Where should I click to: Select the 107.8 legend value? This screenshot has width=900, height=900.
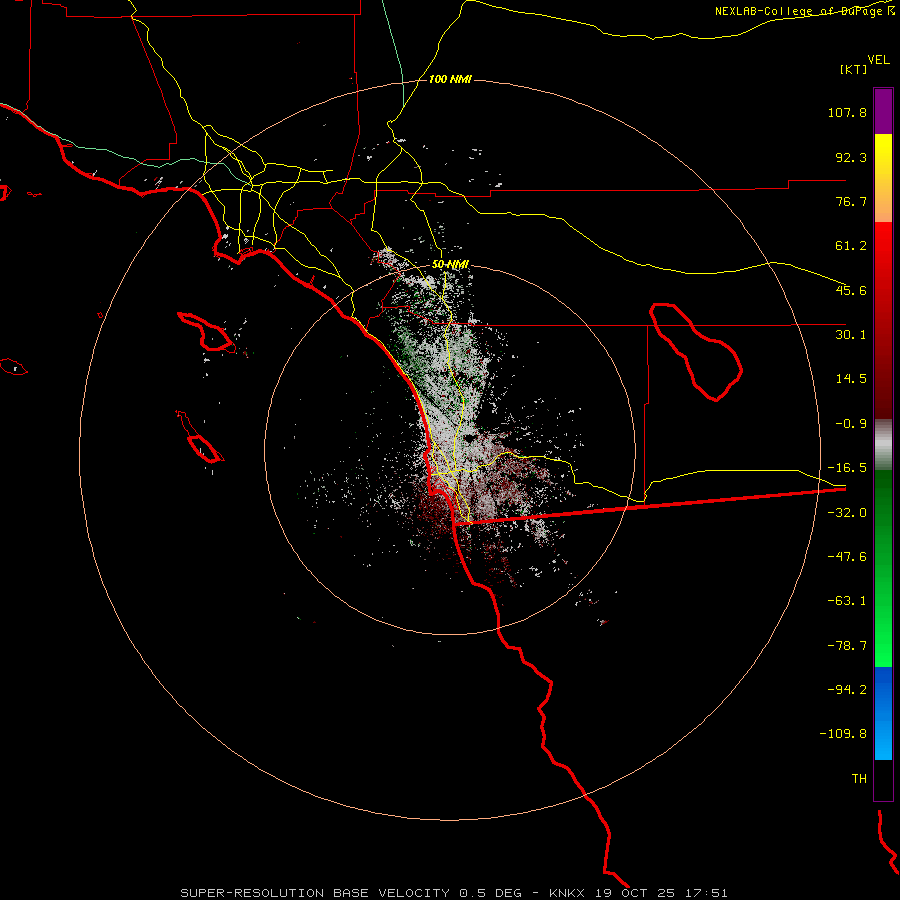coord(847,112)
